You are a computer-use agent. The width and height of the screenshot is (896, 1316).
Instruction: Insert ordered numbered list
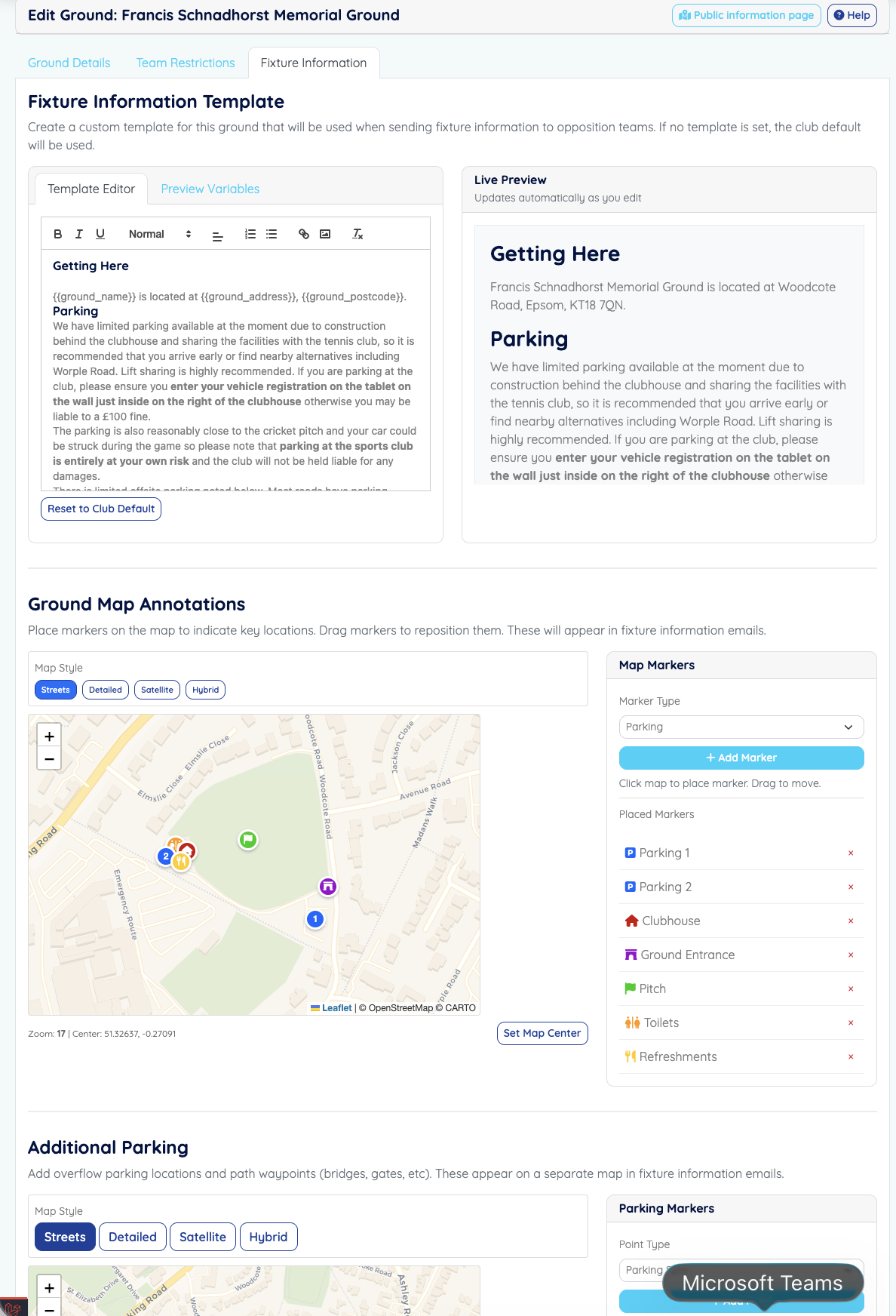tap(250, 234)
